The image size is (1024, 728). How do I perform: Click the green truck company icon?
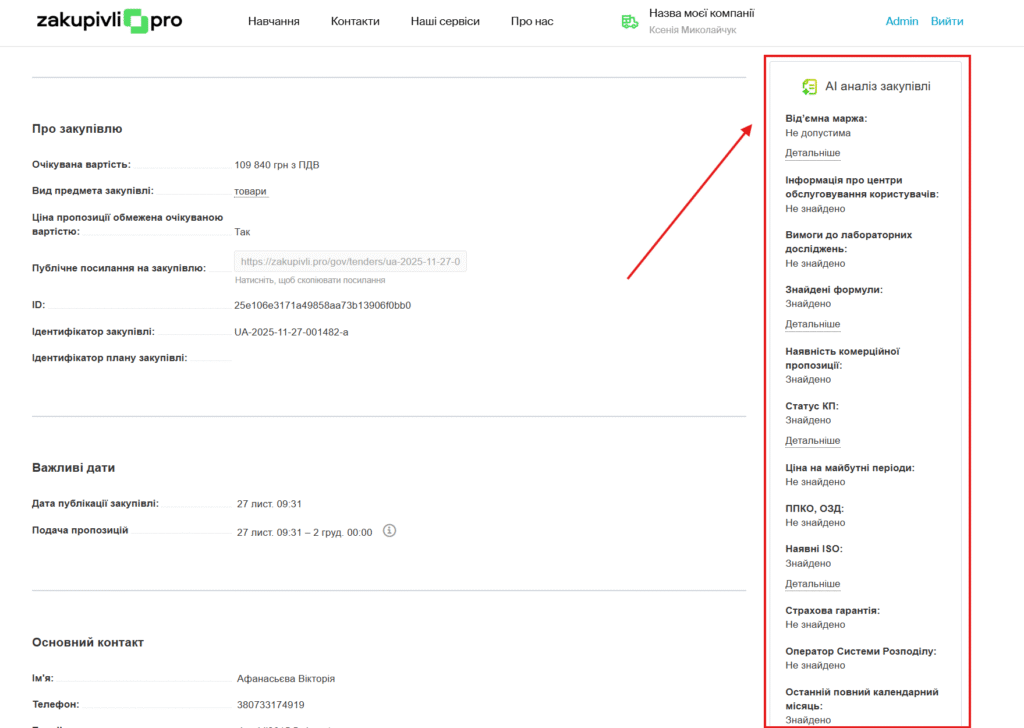pyautogui.click(x=630, y=21)
